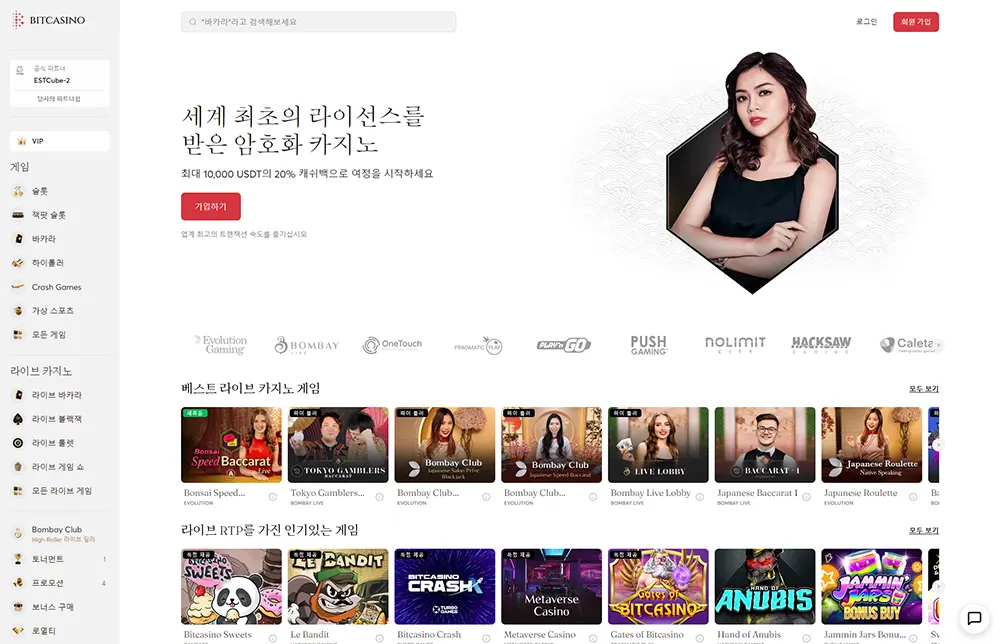Click the red 회원 가입 button
Screen dimensions: 1000x644
tap(916, 22)
